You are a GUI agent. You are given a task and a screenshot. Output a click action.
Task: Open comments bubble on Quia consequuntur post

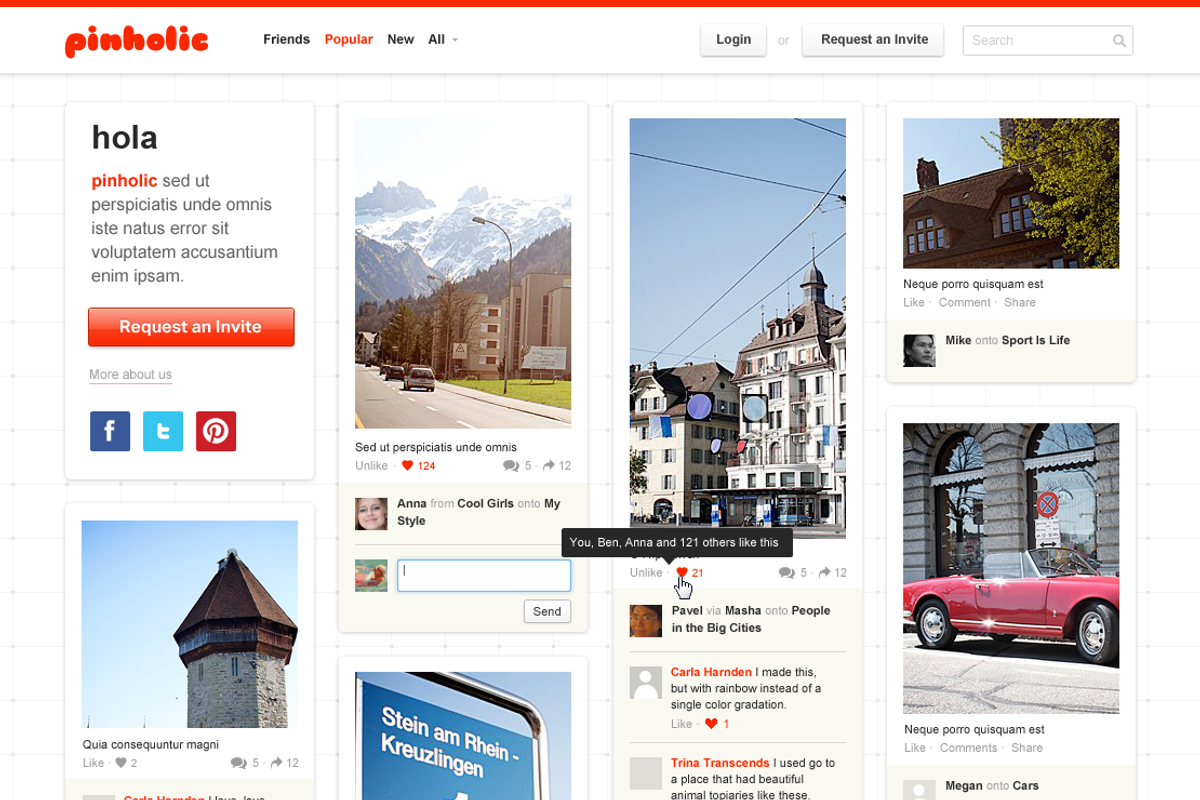pos(238,763)
